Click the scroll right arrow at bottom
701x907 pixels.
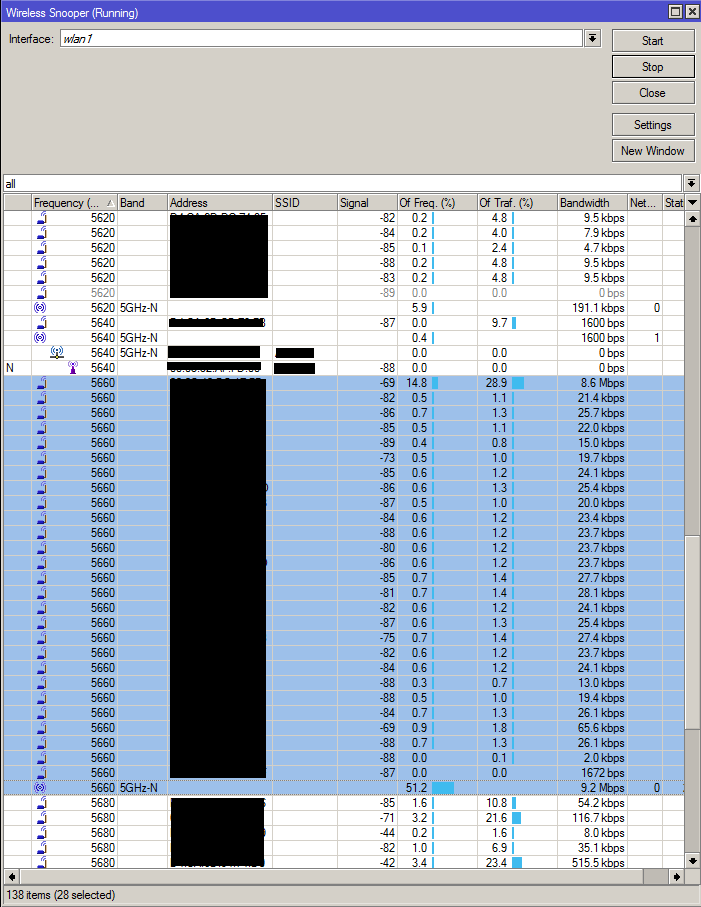click(677, 876)
